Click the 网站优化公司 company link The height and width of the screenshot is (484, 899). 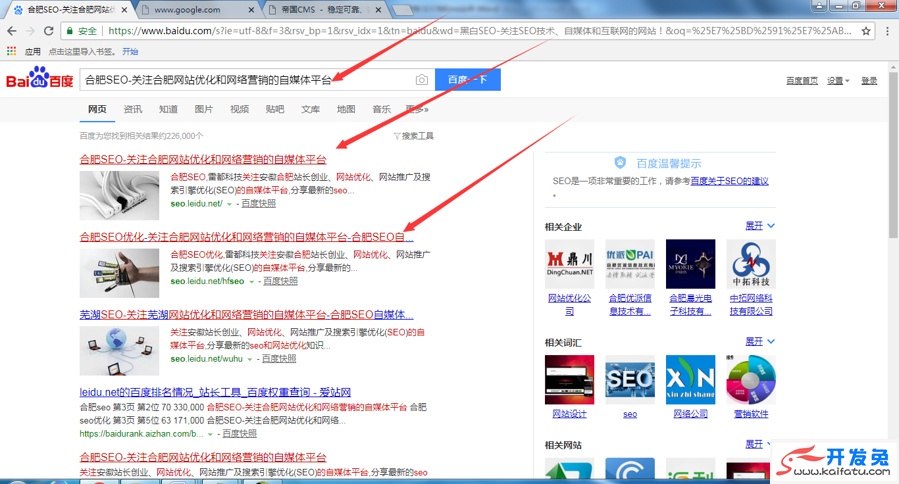point(569,305)
